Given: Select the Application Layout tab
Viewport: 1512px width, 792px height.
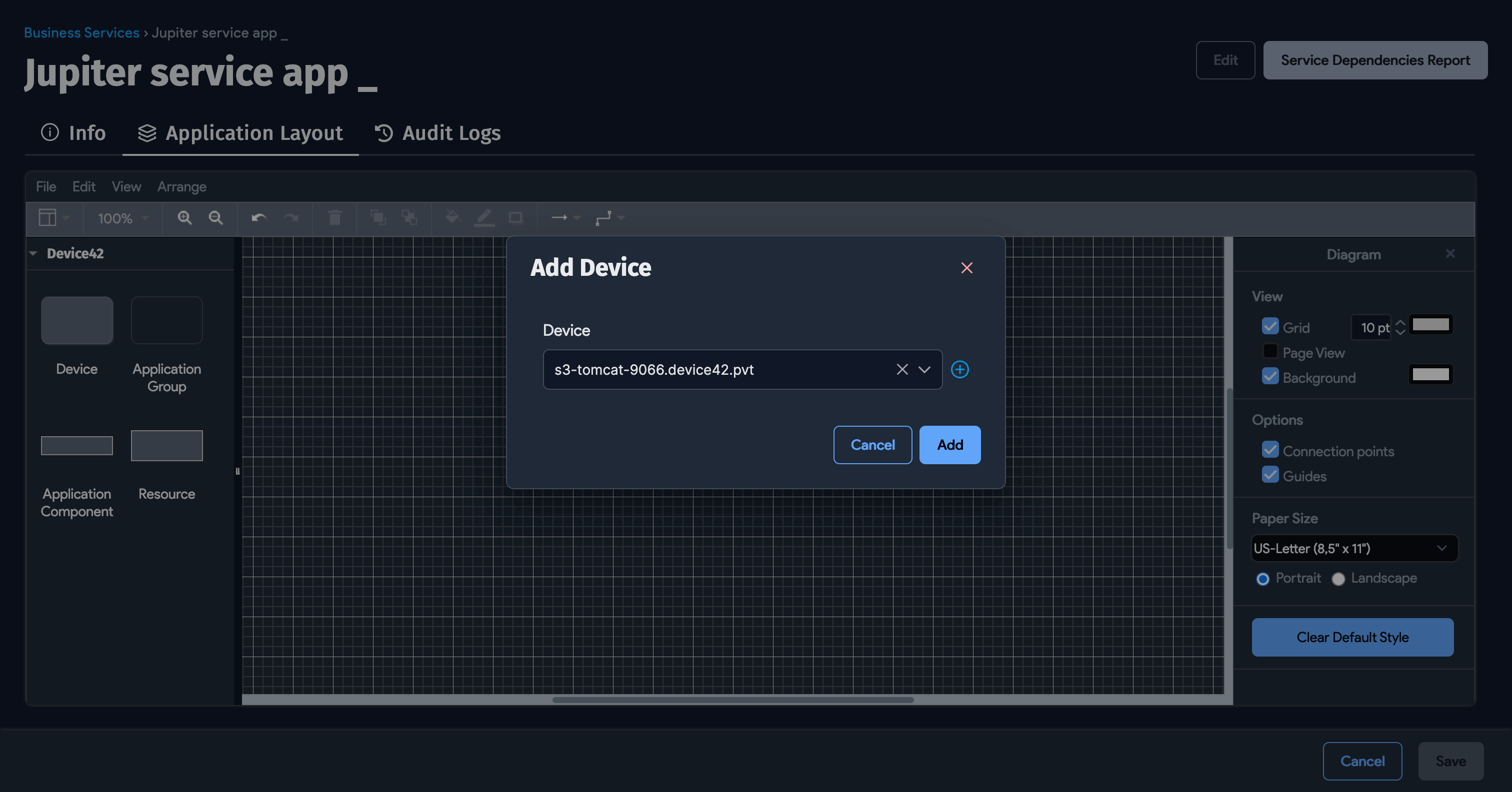Looking at the screenshot, I should (240, 132).
